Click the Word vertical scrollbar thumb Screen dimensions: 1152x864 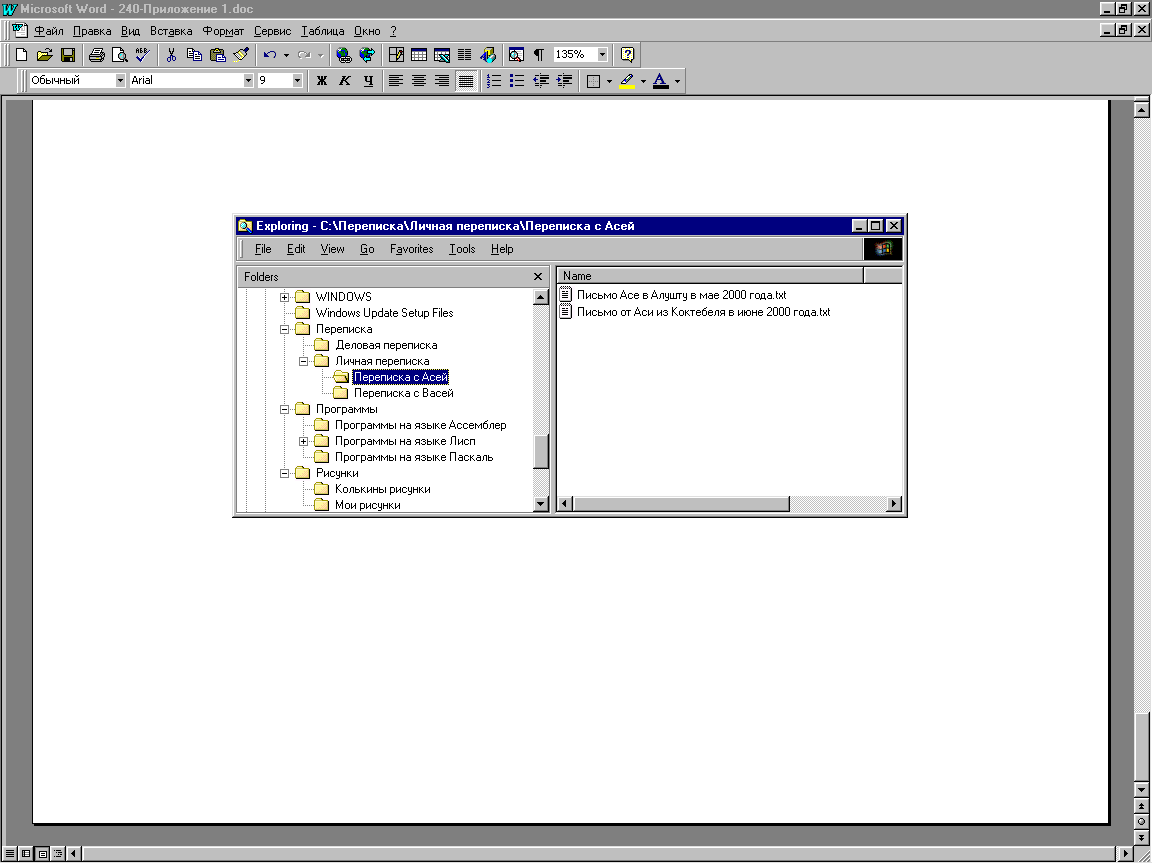(1141, 746)
